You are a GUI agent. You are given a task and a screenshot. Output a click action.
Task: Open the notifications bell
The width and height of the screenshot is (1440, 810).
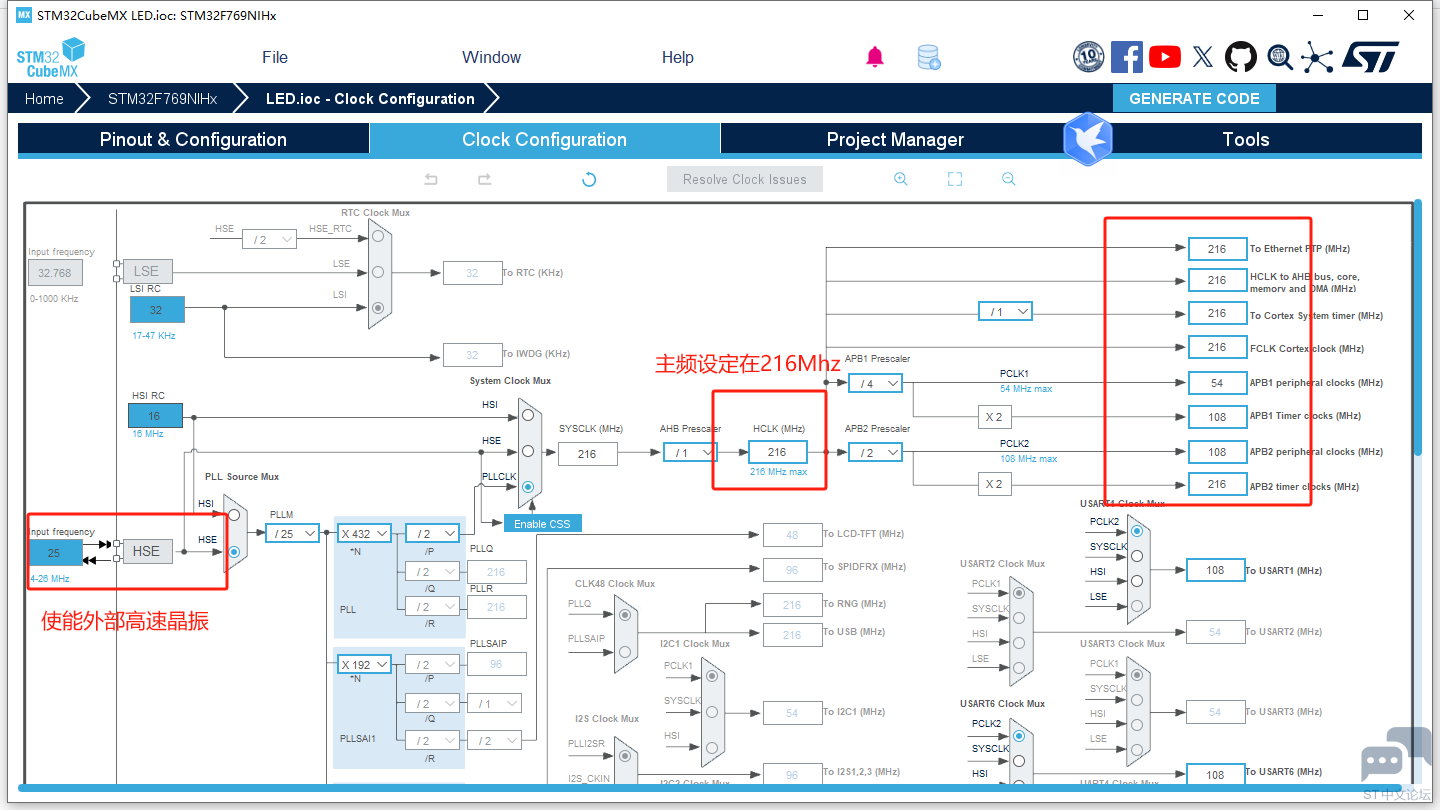tap(875, 57)
